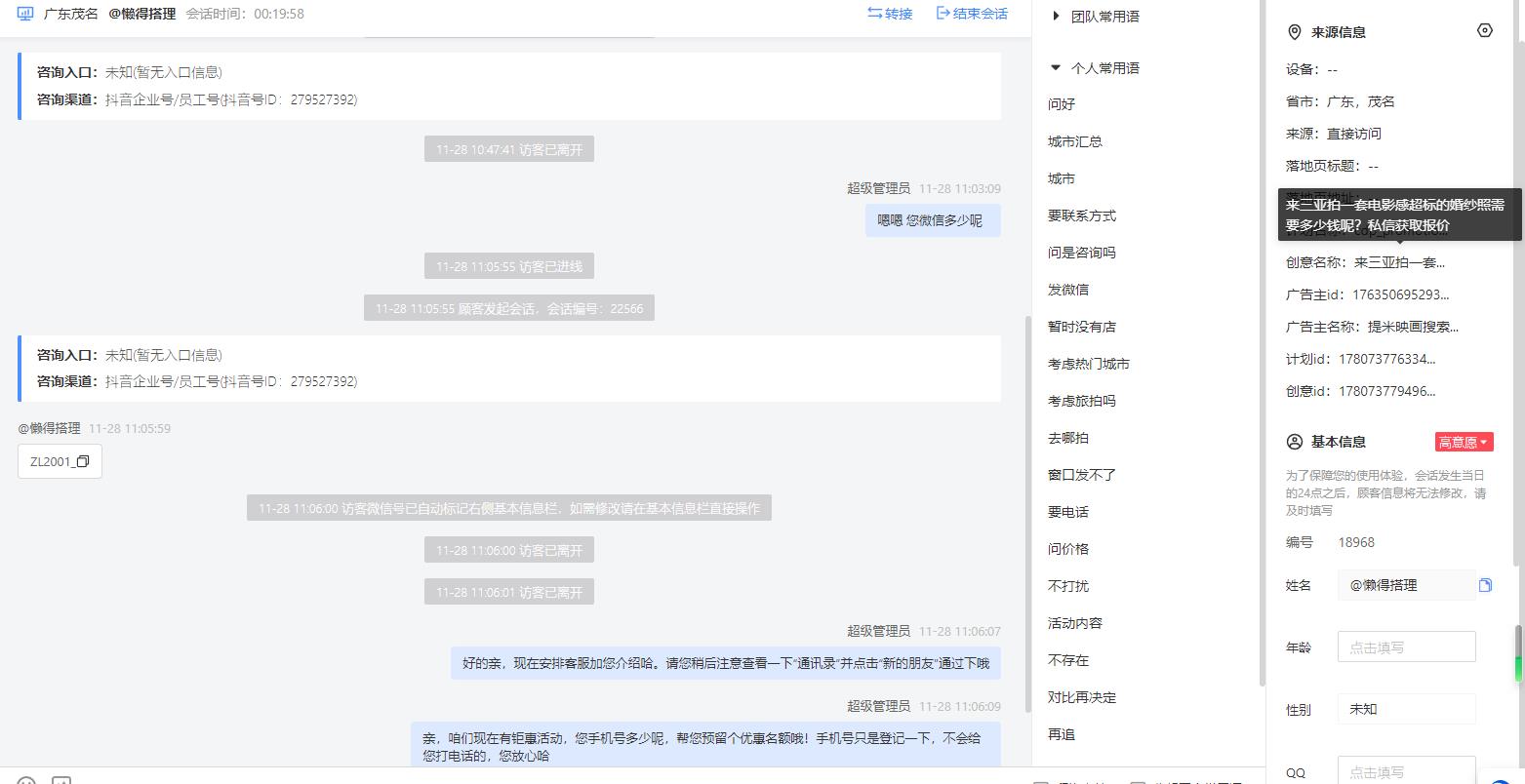The height and width of the screenshot is (784, 1525).
Task: Select the 不打扰 quick phrase
Action: click(1068, 586)
